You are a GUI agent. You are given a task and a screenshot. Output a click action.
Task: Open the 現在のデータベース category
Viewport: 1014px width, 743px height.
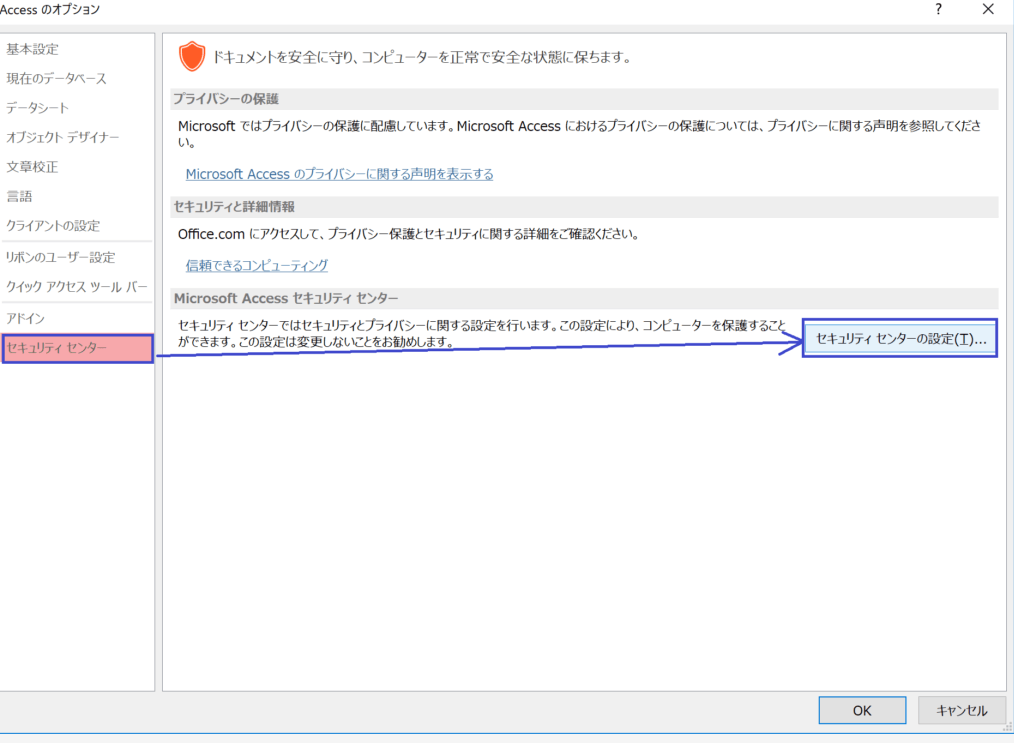[56, 78]
